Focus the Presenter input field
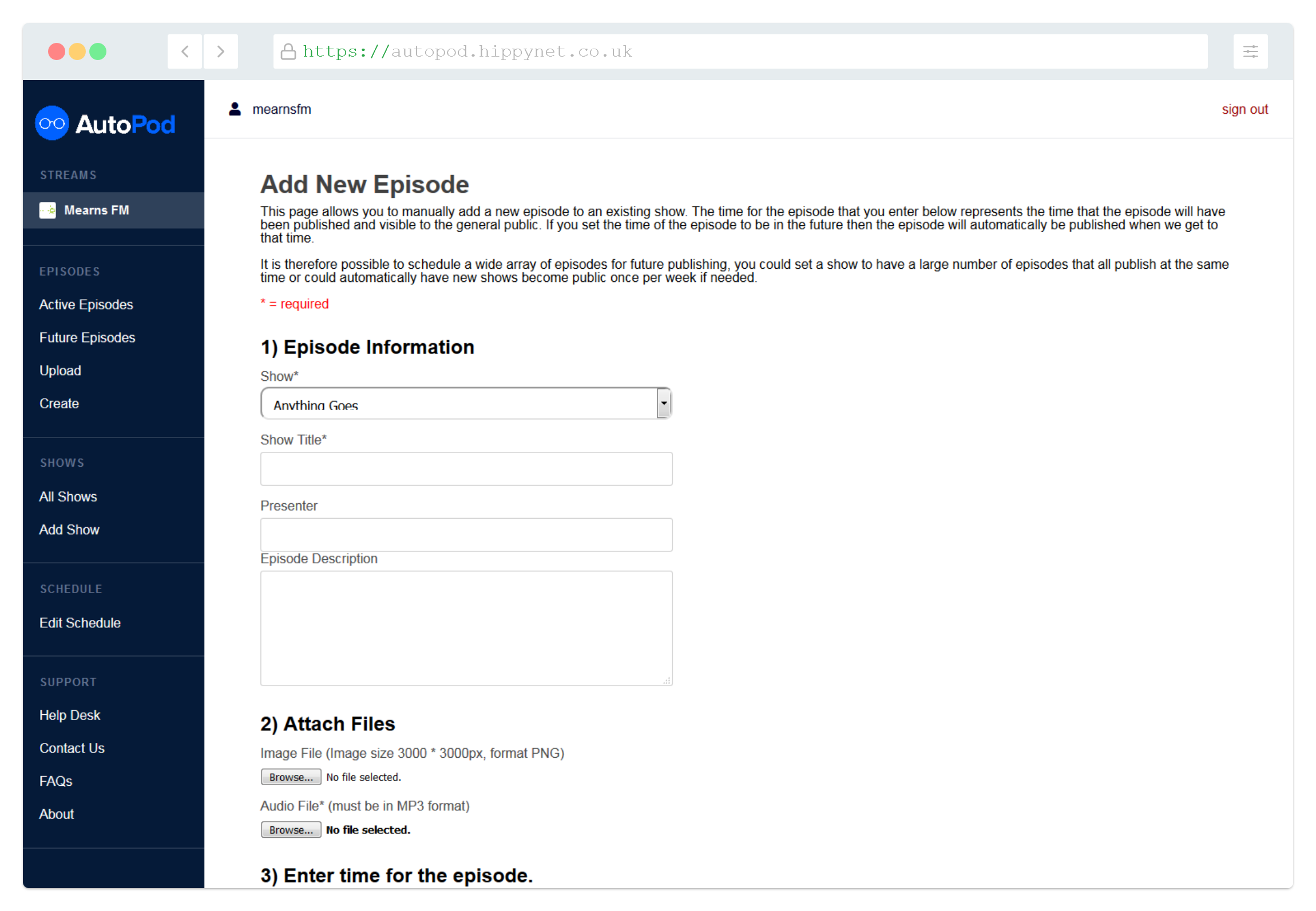1316x911 pixels. click(x=466, y=535)
